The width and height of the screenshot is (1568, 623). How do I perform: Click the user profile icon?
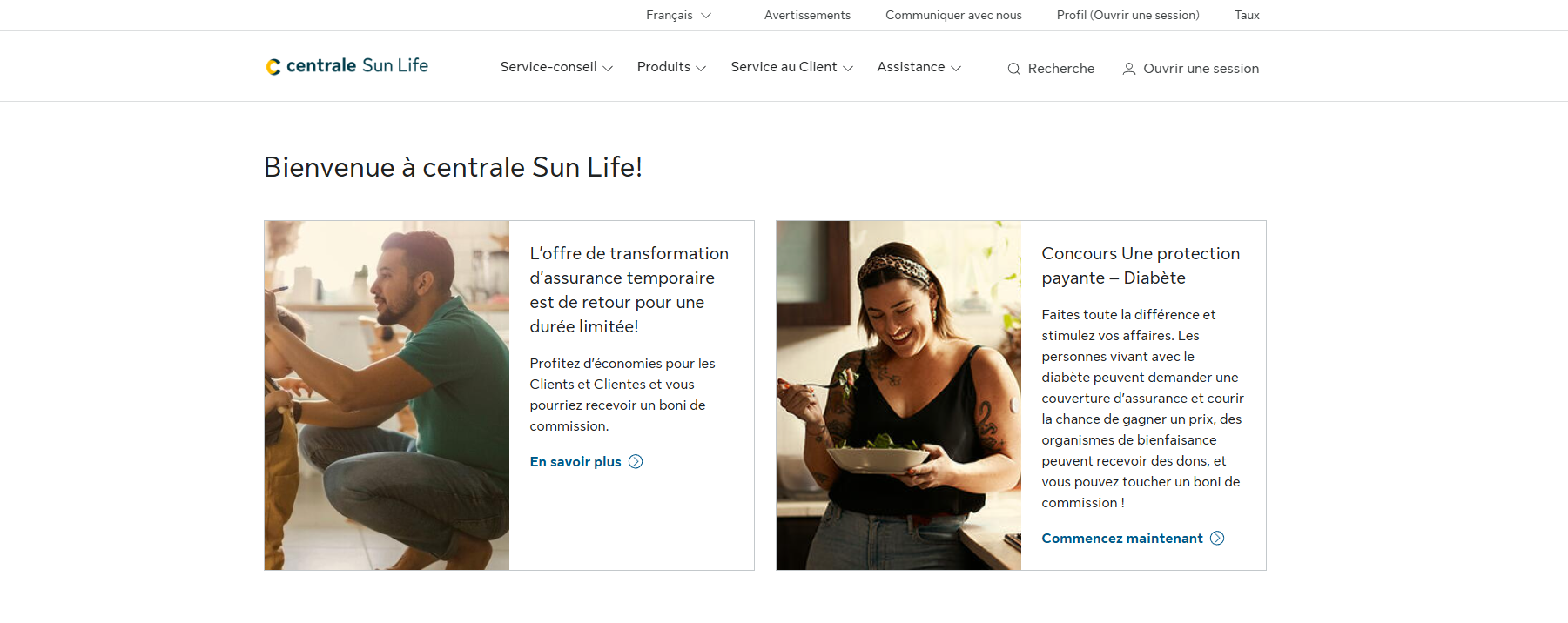pos(1128,69)
